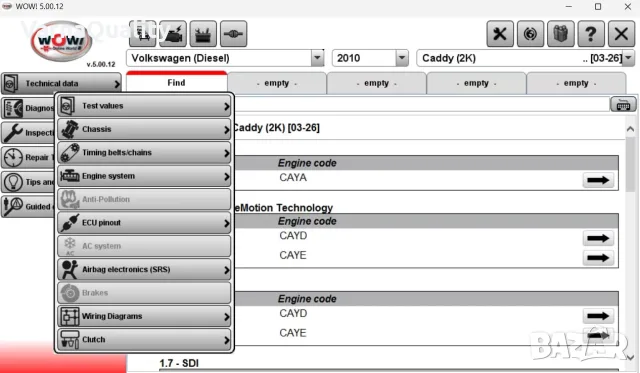The height and width of the screenshot is (373, 640).
Task: Click the Inspection wrench icon
Action: point(13,133)
